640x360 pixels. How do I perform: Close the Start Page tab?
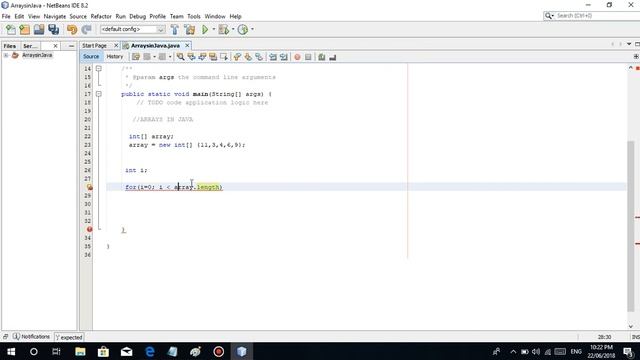(x=116, y=45)
